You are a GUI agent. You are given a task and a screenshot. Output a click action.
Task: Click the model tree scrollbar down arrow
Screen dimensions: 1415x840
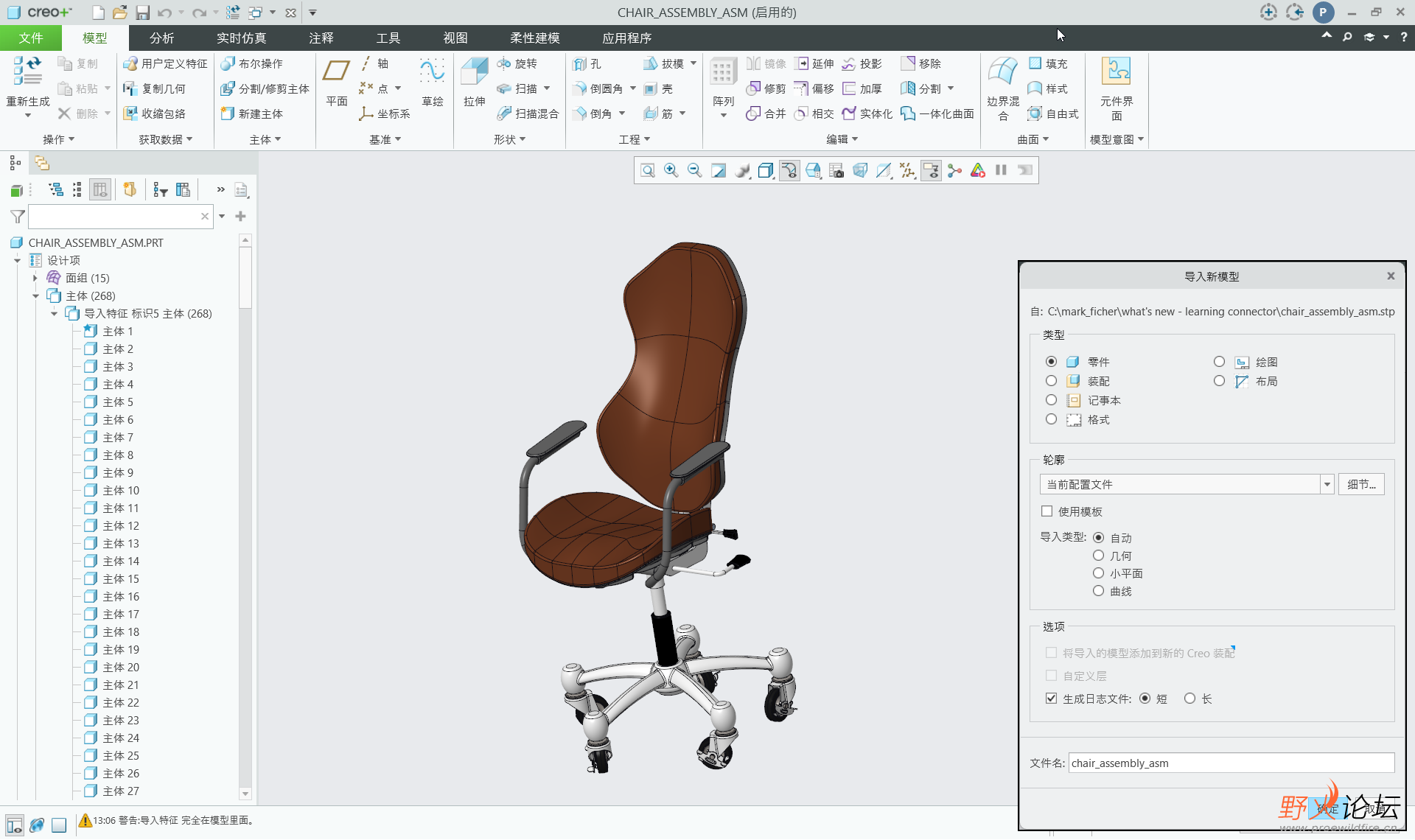245,794
